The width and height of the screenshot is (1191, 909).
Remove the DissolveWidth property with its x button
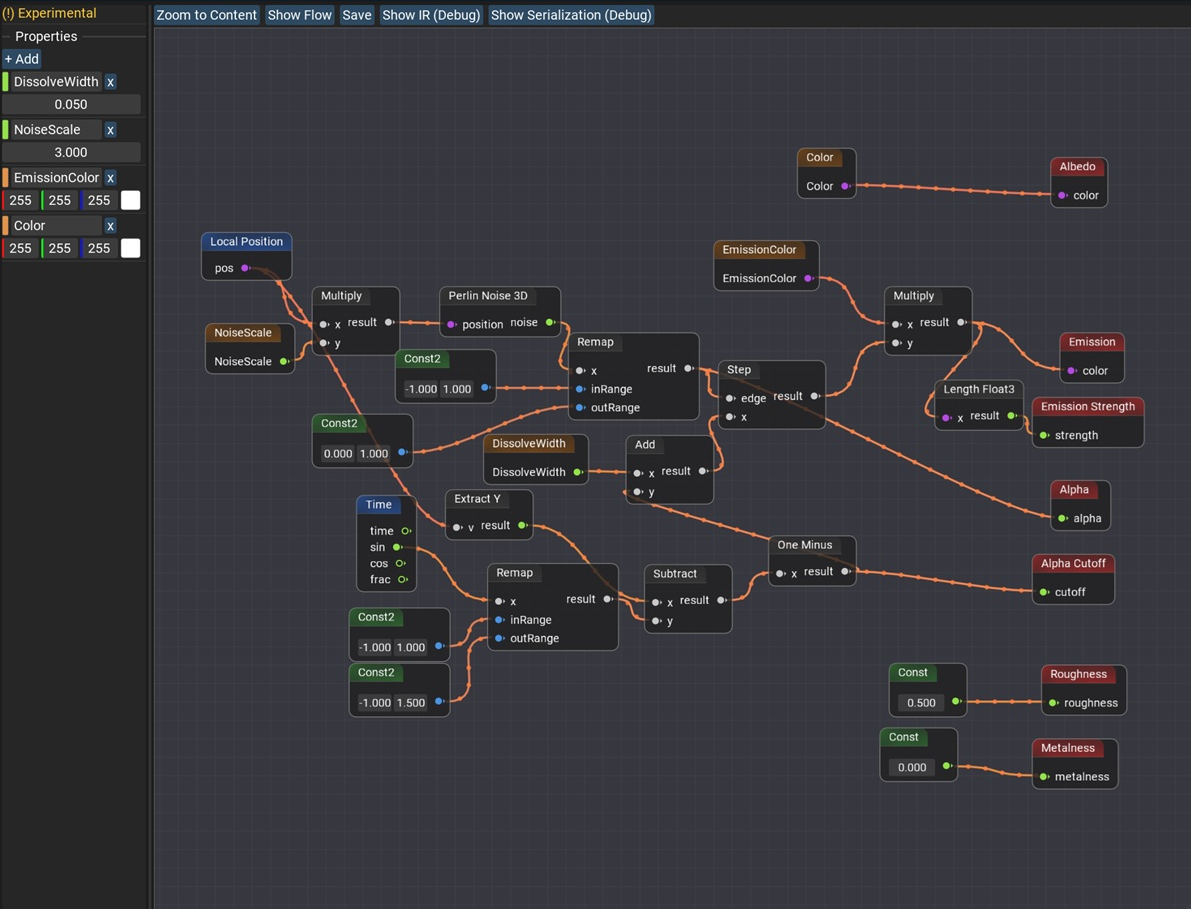click(110, 82)
